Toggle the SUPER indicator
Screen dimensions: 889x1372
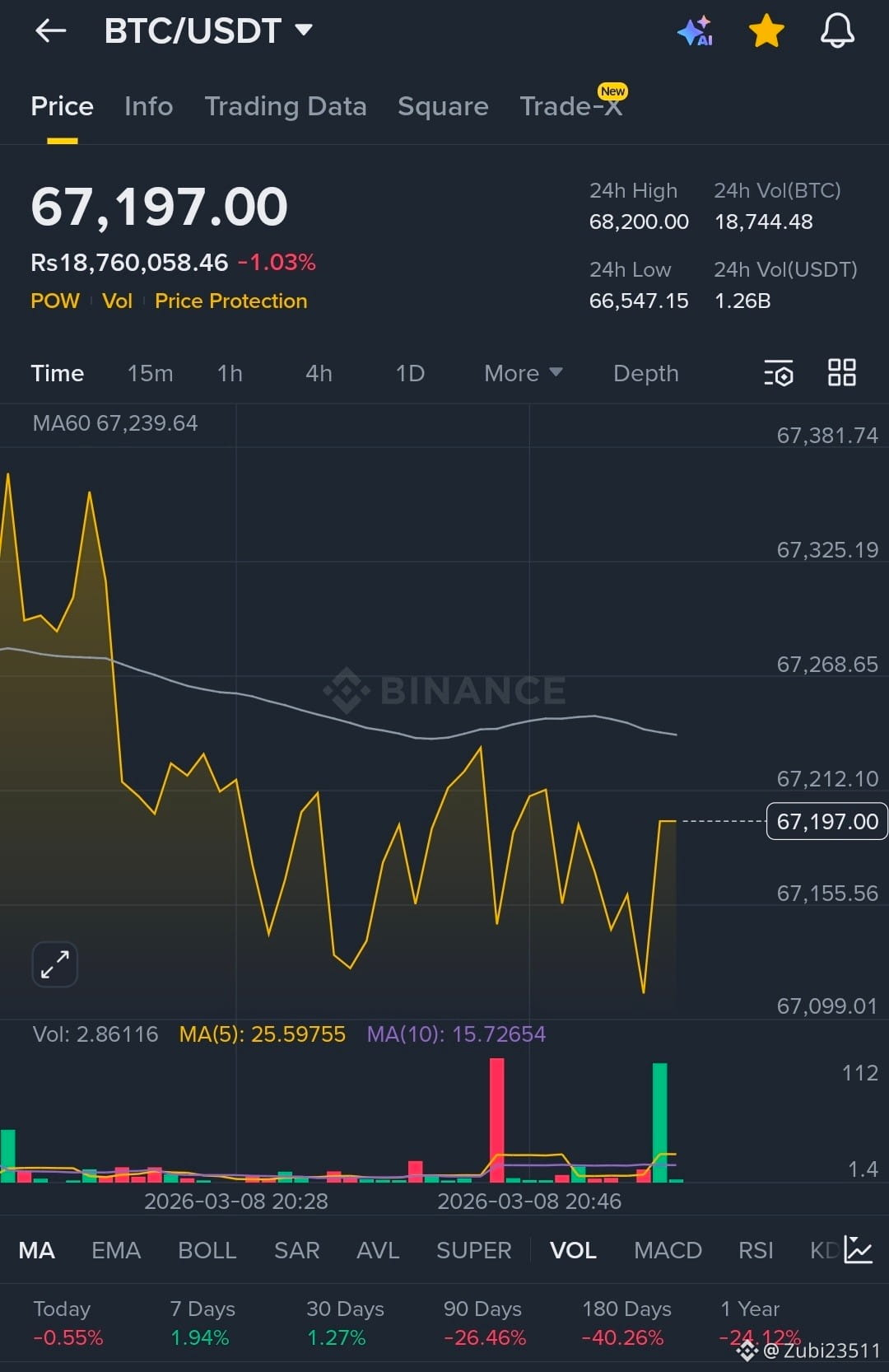coord(474,1250)
